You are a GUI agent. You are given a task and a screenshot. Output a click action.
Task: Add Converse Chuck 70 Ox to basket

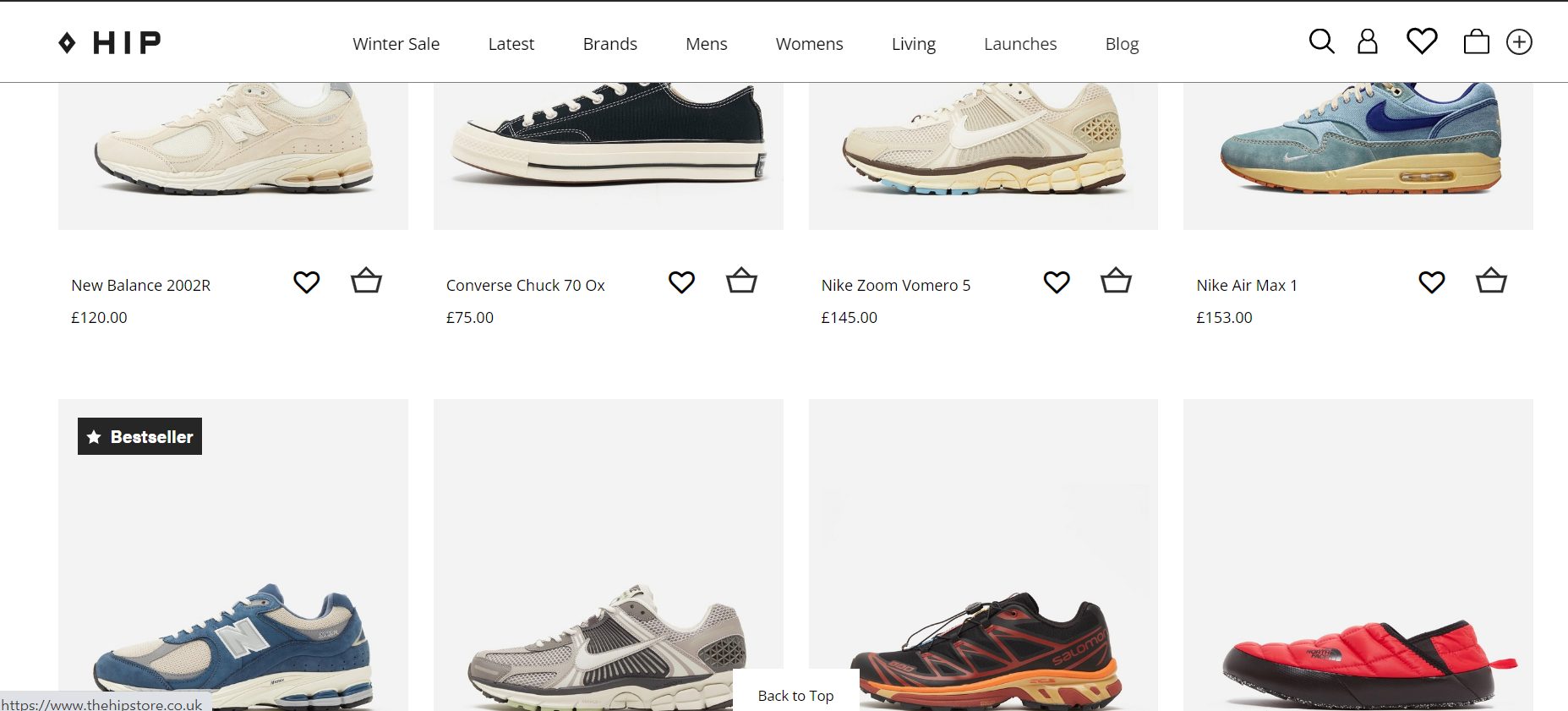coord(741,281)
